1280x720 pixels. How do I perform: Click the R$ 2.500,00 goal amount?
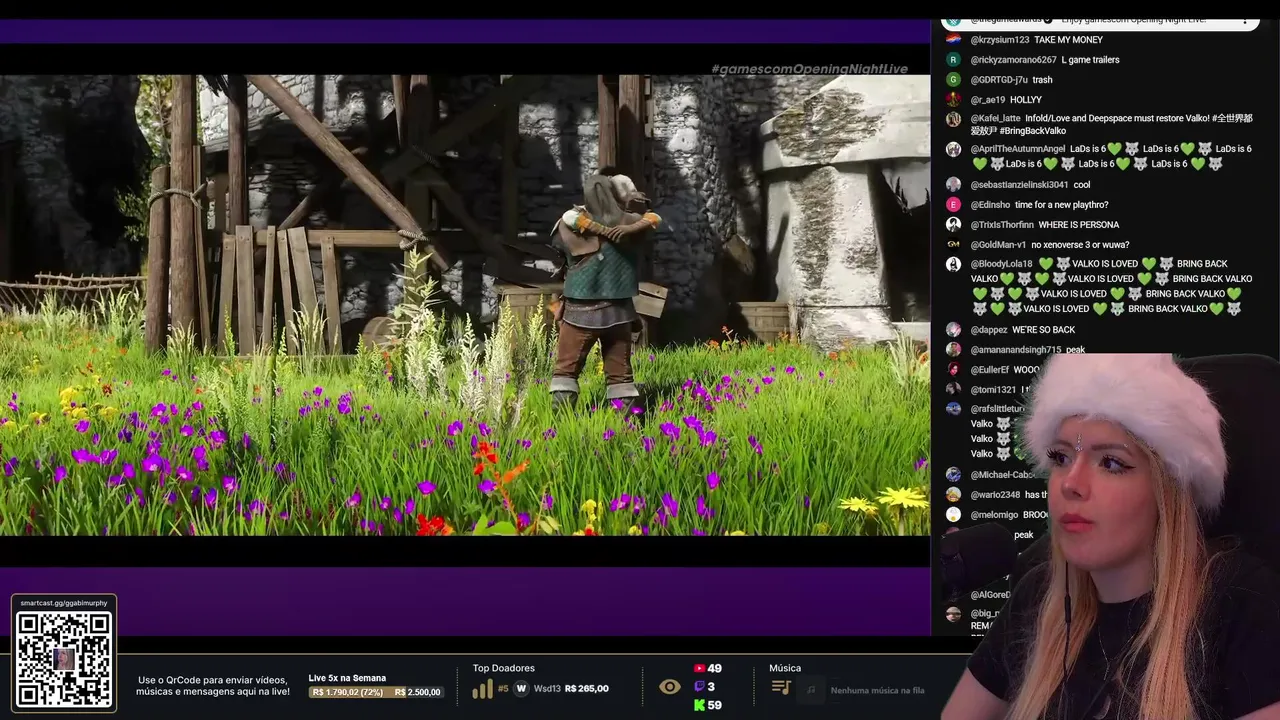point(418,692)
